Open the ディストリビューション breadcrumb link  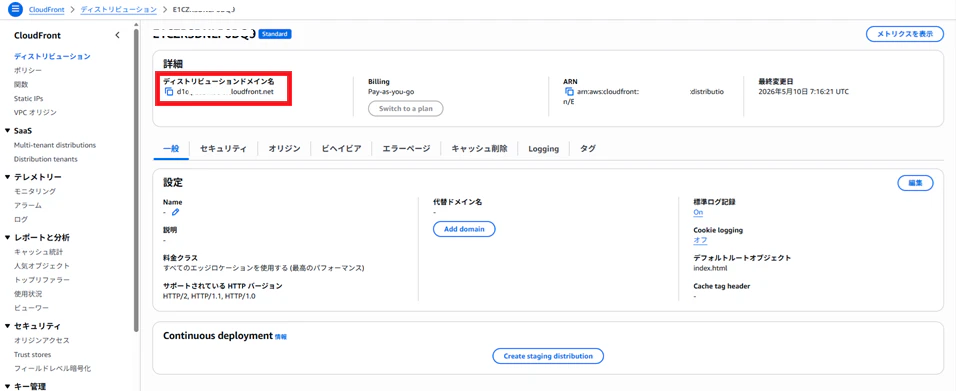pos(118,10)
